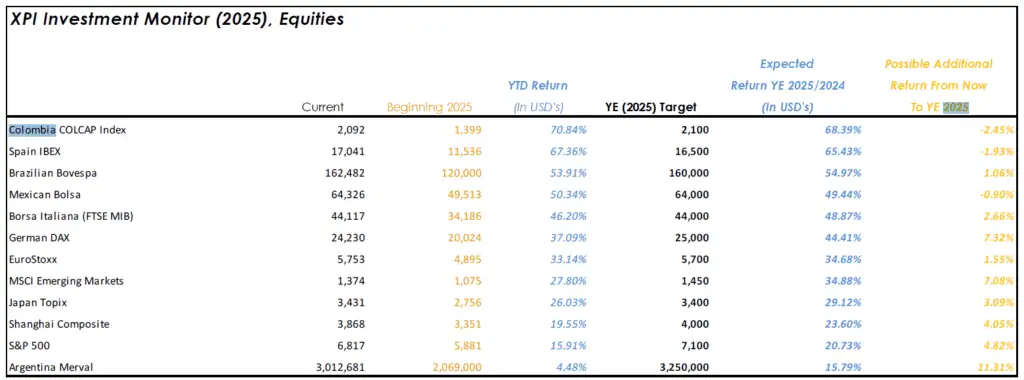This screenshot has height=380, width=1024.
Task: Click German DAX YE target 25,000
Action: (692, 238)
